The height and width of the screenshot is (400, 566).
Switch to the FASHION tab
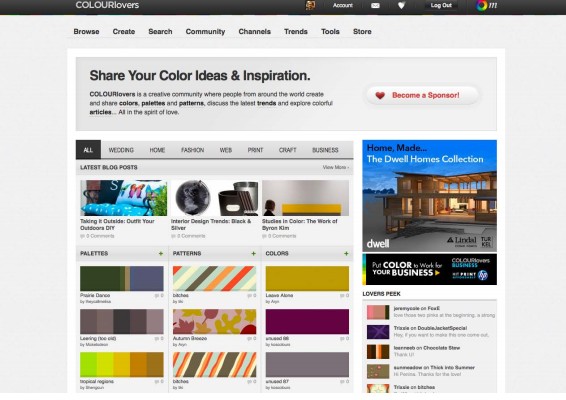pos(192,150)
